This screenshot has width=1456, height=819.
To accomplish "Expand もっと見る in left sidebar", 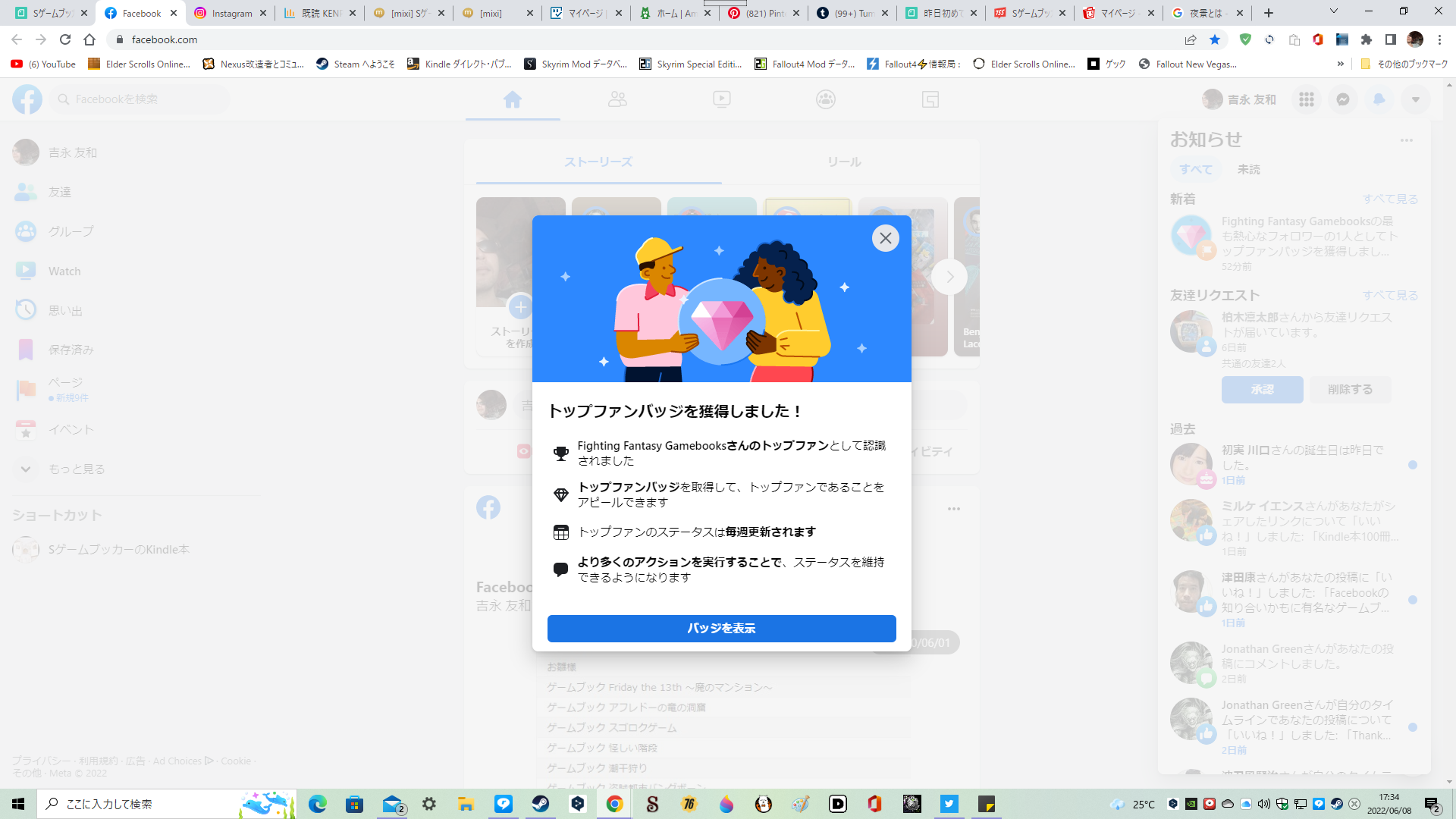I will 136,469.
